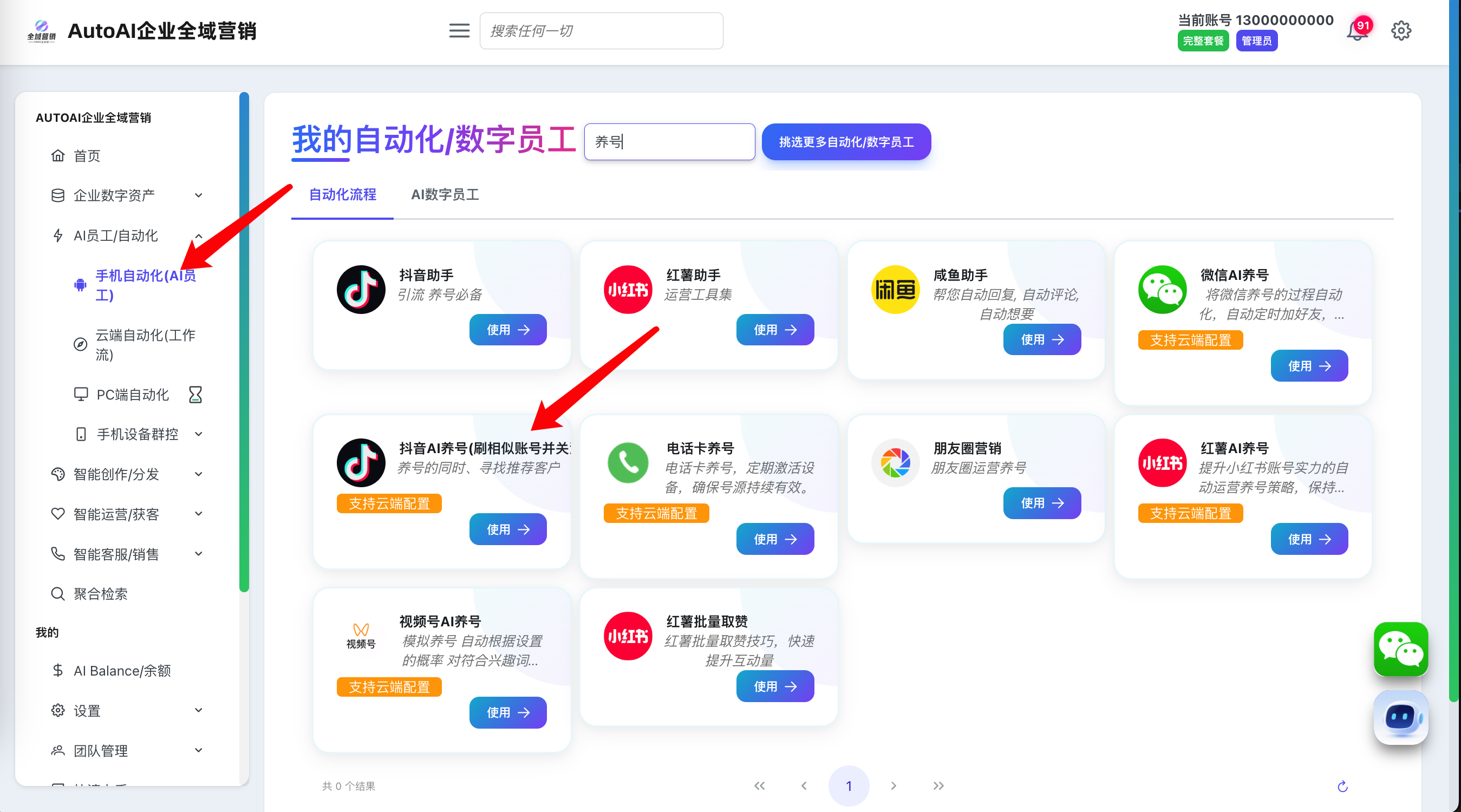Viewport: 1461px width, 812px height.
Task: Click the refresh icon at bottom right
Action: click(x=1342, y=786)
